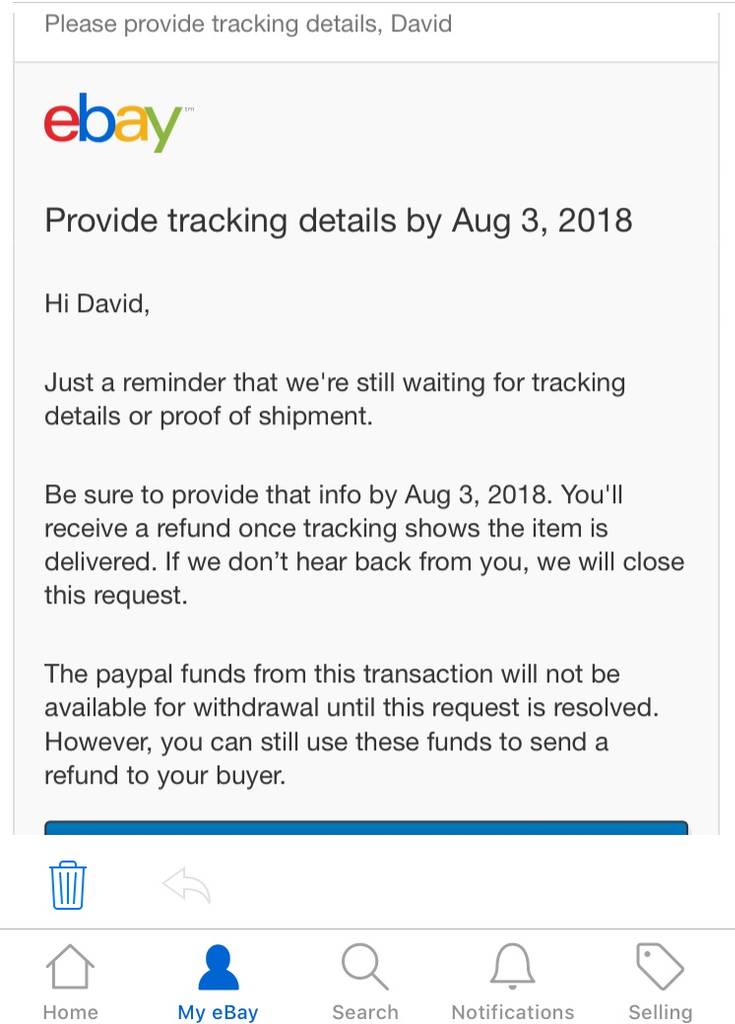Tap the greyed reply arrow icon
This screenshot has width=735, height=1024.
click(186, 885)
